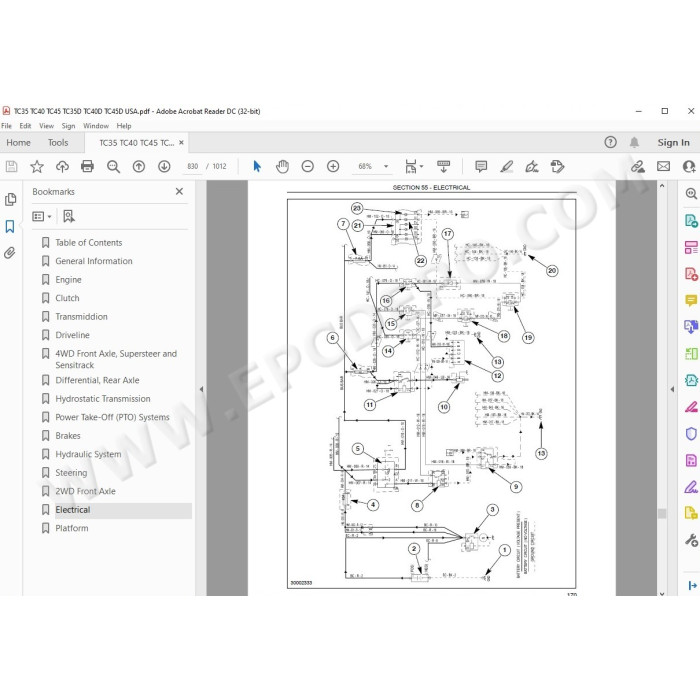Go to next page arrow
The height and width of the screenshot is (700, 700).
[x=164, y=167]
